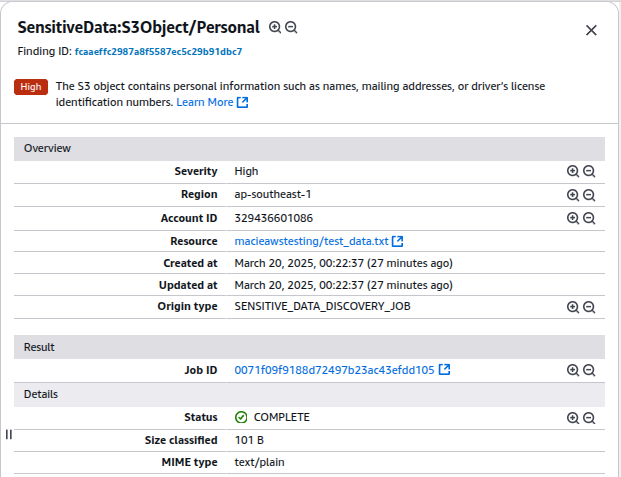This screenshot has width=621, height=477.
Task: Click the COMPLETE status text
Action: 282,417
